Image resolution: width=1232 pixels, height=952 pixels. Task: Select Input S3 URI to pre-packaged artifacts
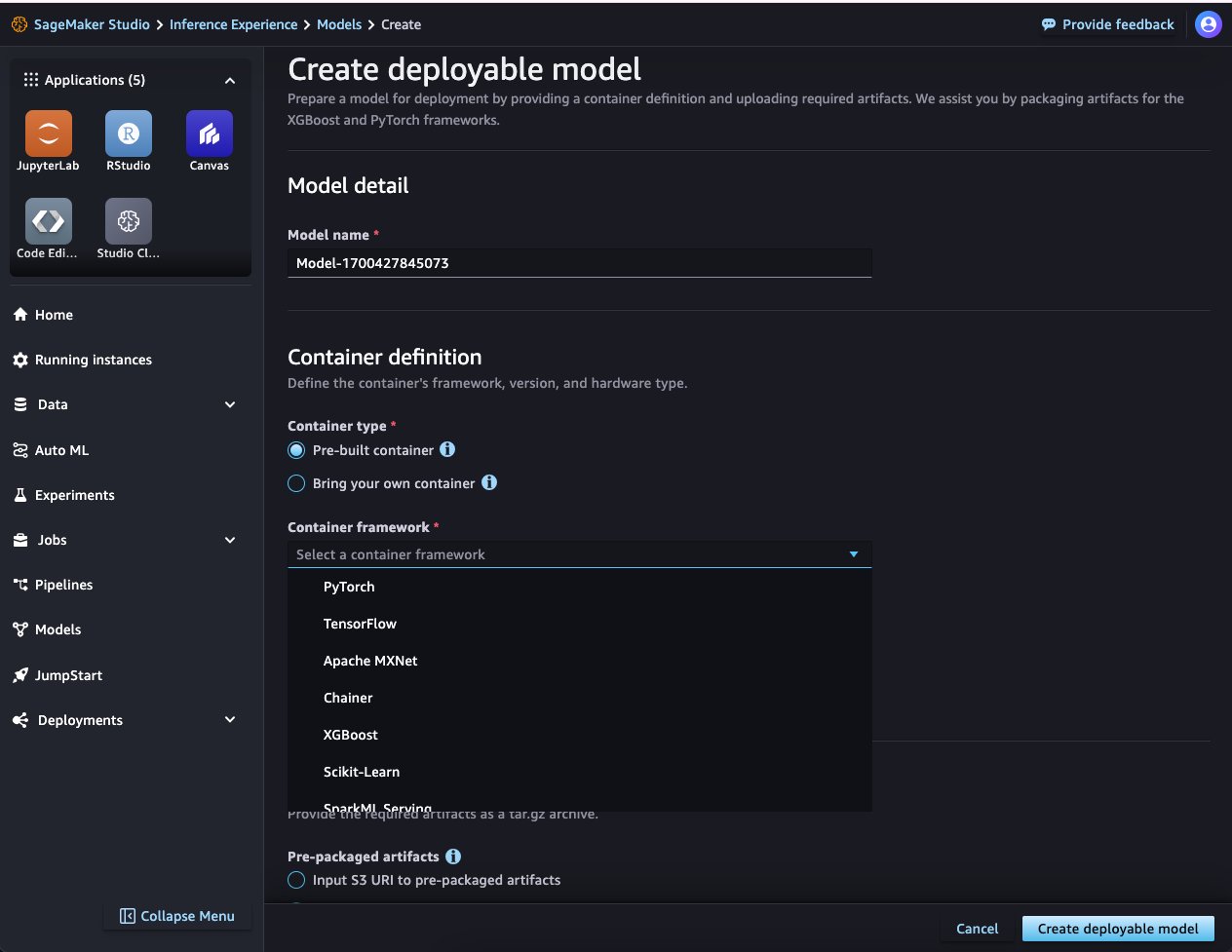click(296, 880)
